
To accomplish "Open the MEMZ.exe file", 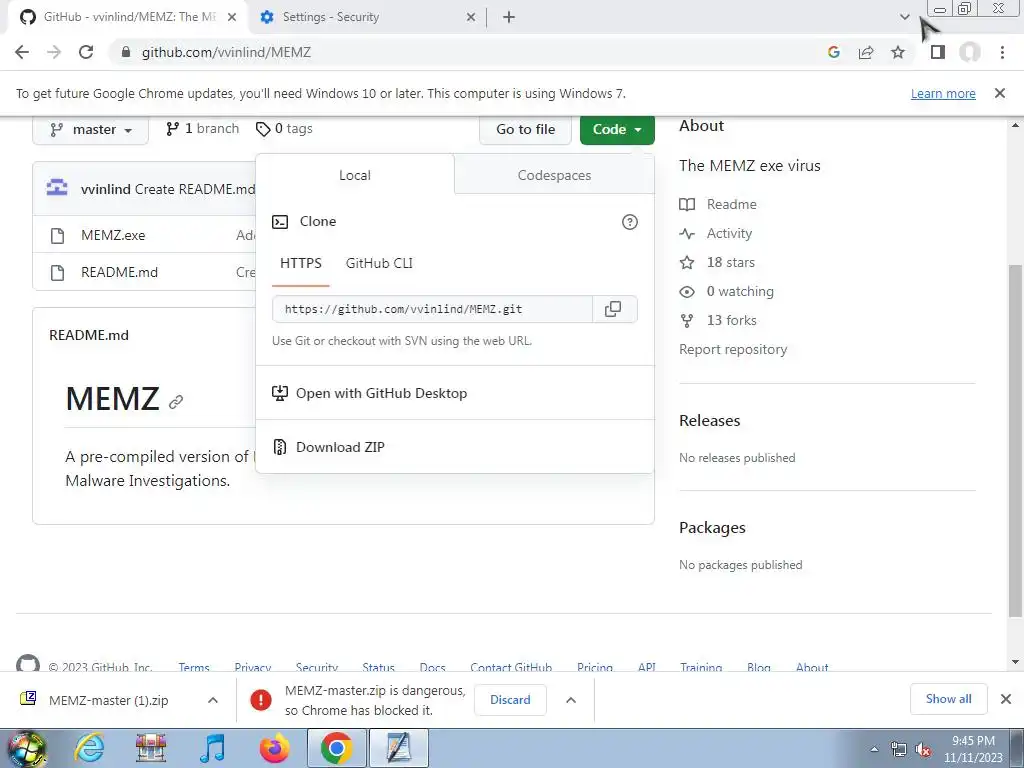I will (113, 235).
